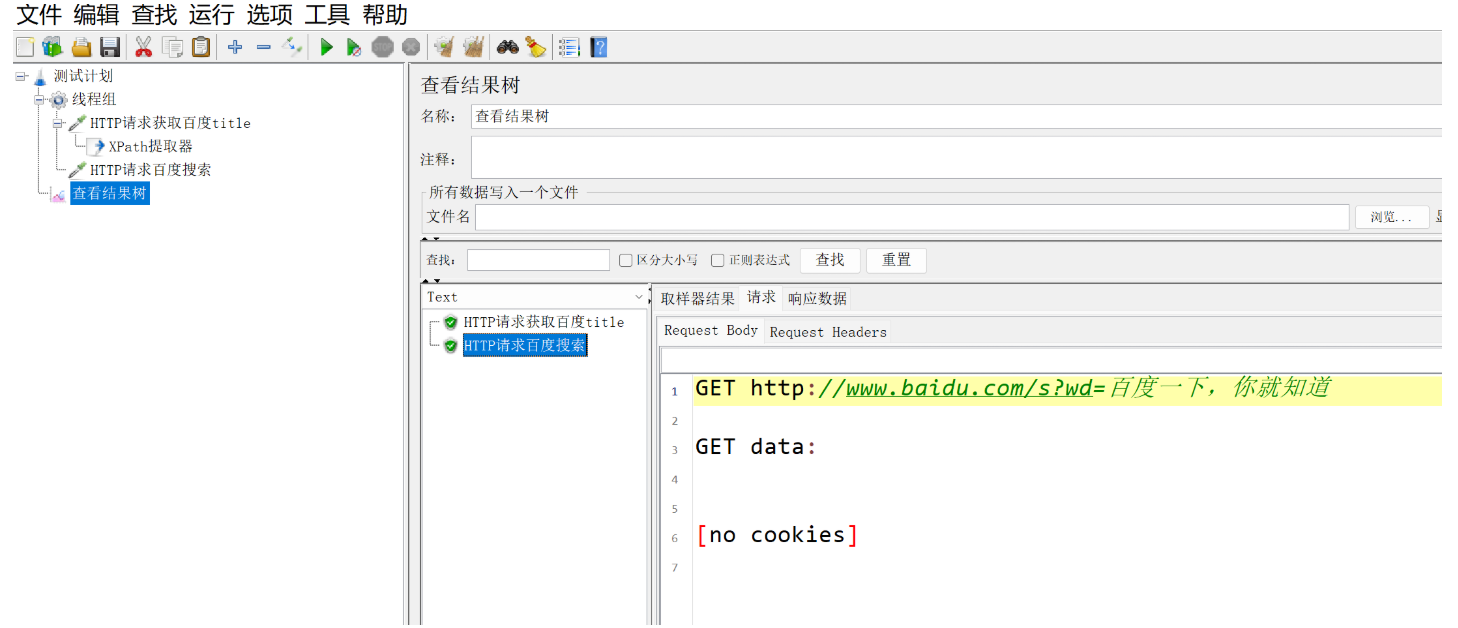Open the 运行 menu

coord(211,15)
